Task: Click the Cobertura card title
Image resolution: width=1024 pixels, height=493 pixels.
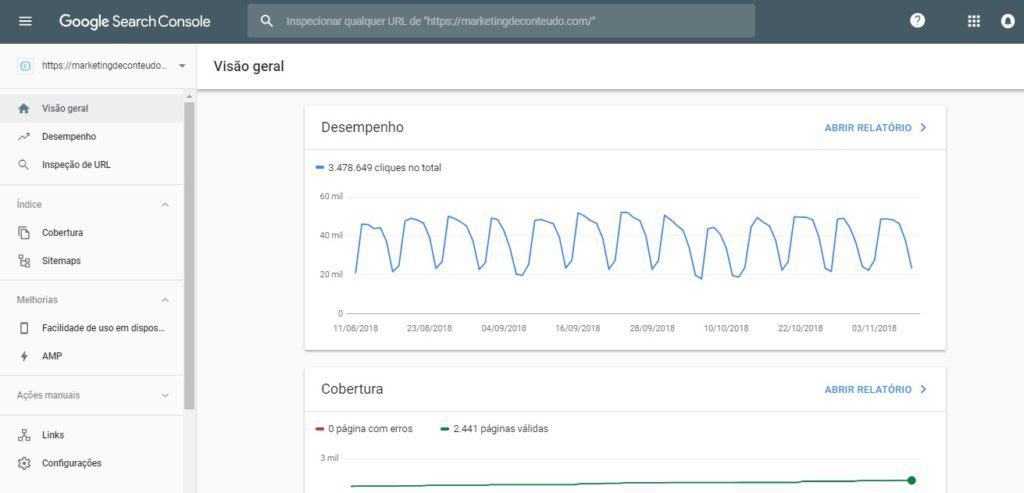Action: pos(352,389)
